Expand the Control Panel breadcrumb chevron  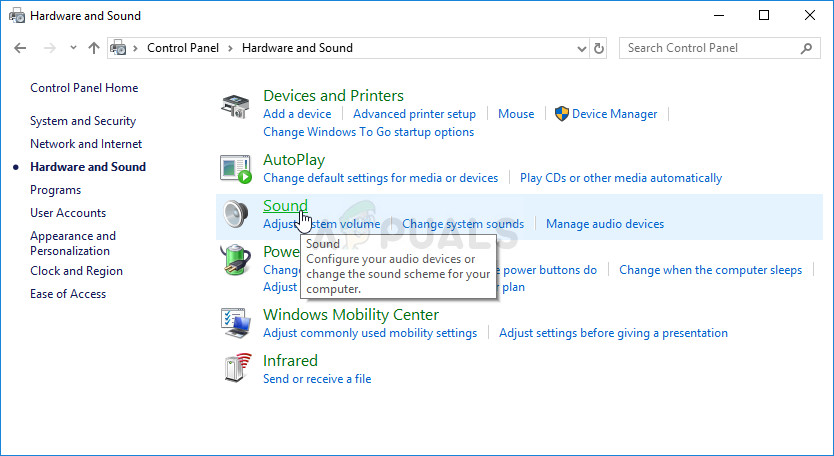click(231, 48)
